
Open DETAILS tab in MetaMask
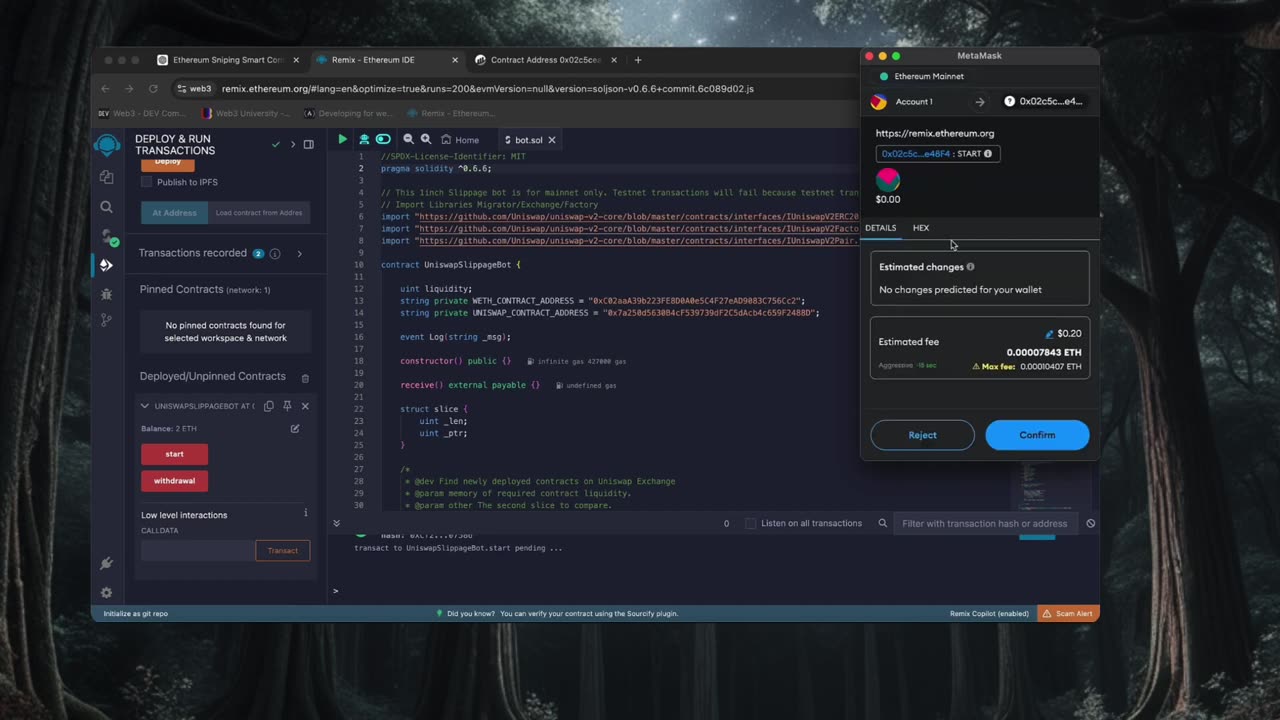(880, 228)
